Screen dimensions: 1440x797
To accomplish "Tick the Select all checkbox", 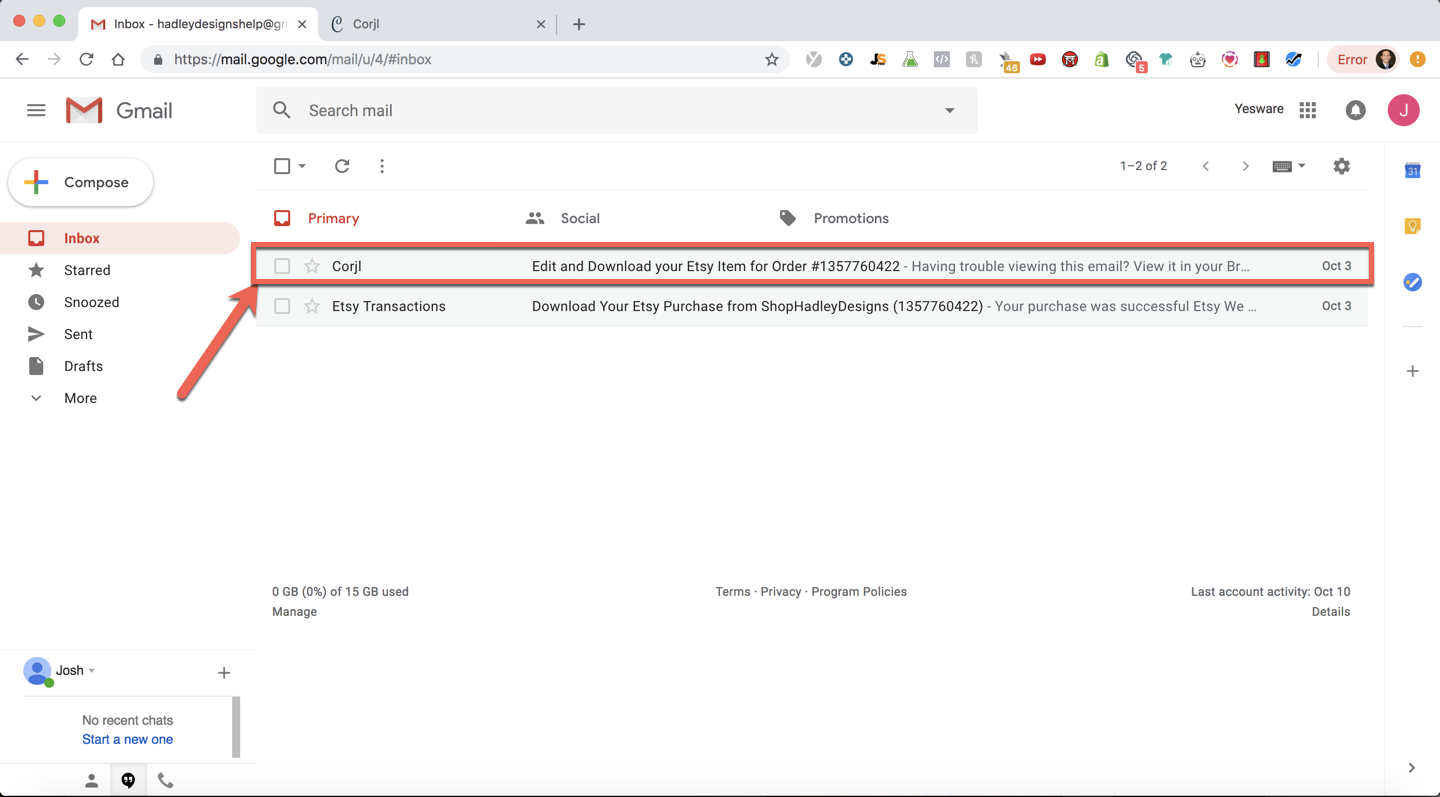I will tap(282, 166).
